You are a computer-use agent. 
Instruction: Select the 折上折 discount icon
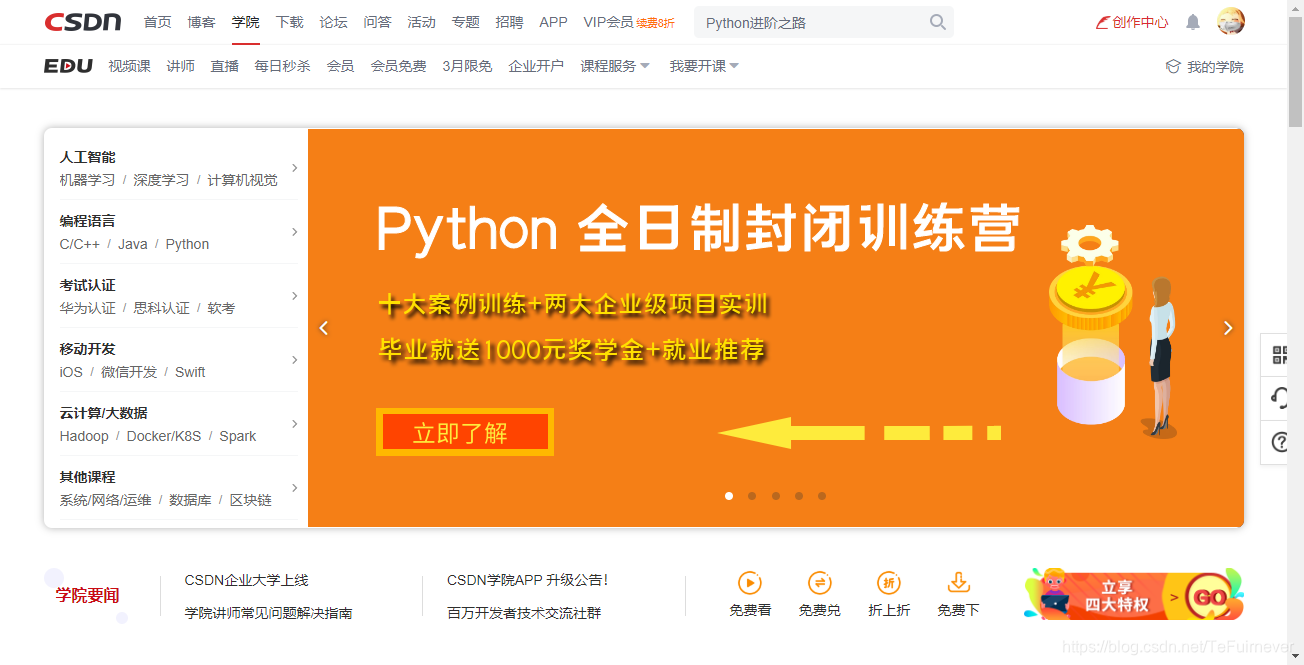point(889,585)
